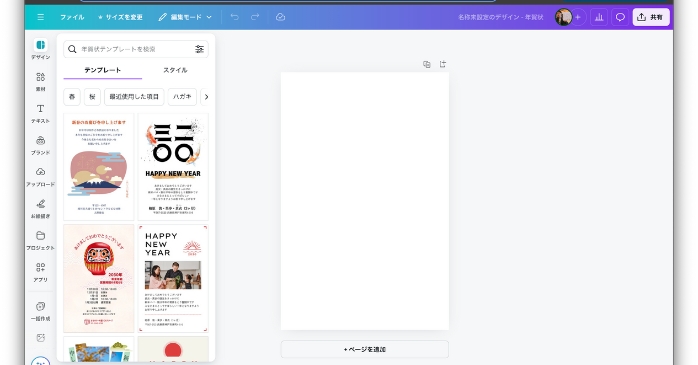Choose the red daruma doll template
This screenshot has width=698, height=365.
98,279
